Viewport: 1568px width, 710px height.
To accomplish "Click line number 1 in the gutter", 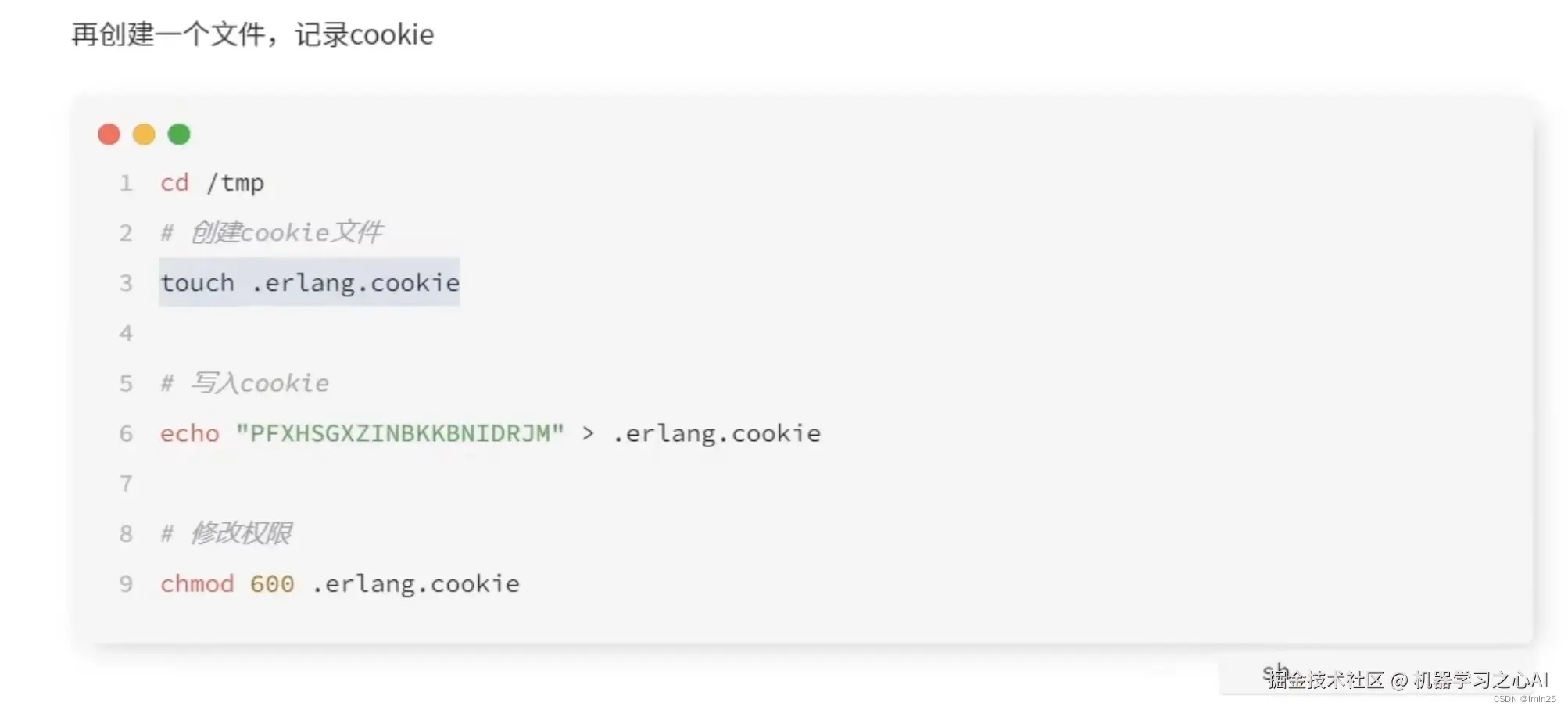I will (x=126, y=183).
